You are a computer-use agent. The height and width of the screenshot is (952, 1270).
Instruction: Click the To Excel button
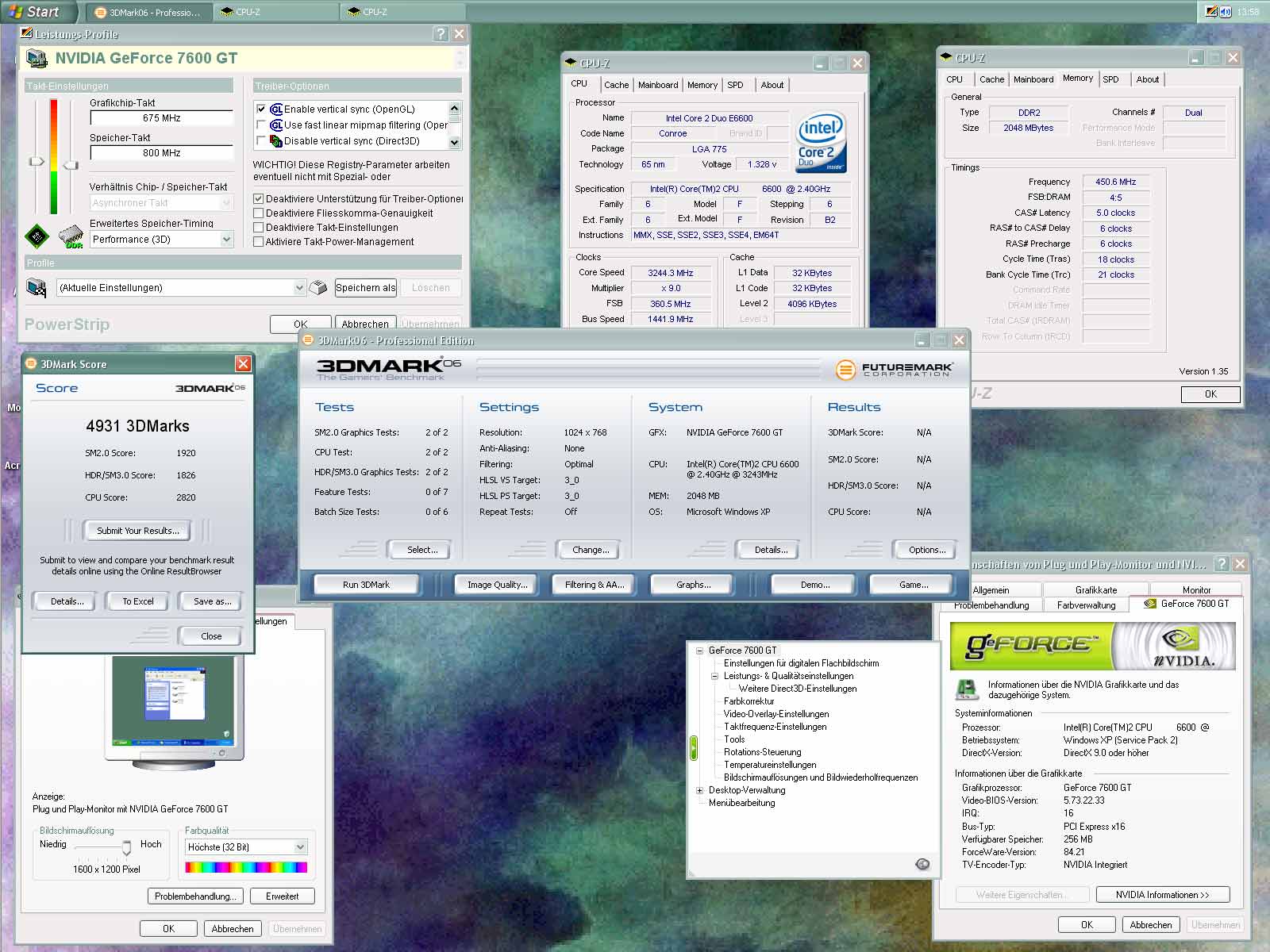point(138,601)
